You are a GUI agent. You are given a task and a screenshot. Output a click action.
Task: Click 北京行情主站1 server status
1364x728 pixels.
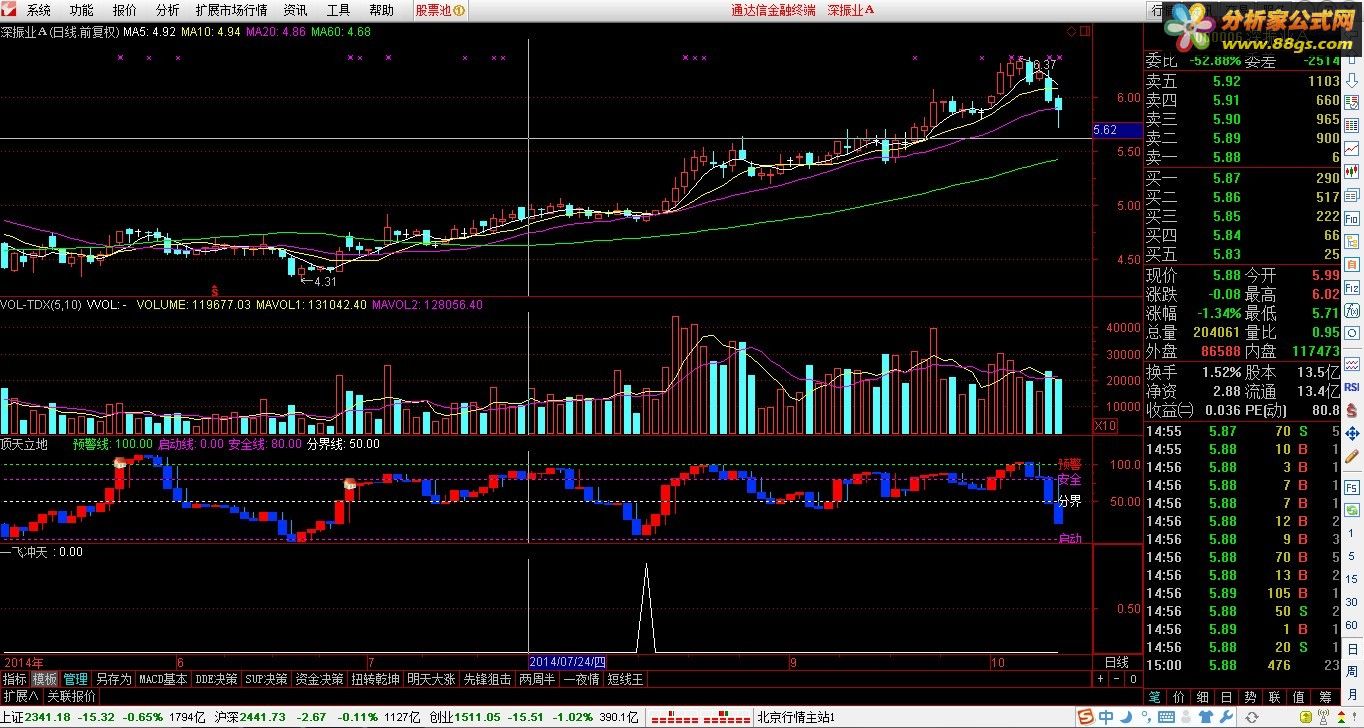(x=795, y=717)
